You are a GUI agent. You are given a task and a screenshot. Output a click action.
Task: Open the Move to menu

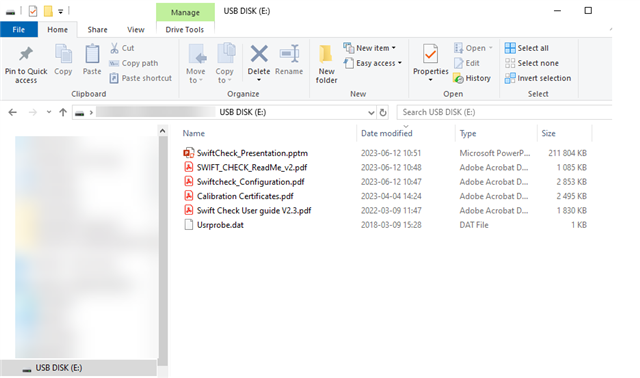tap(196, 64)
